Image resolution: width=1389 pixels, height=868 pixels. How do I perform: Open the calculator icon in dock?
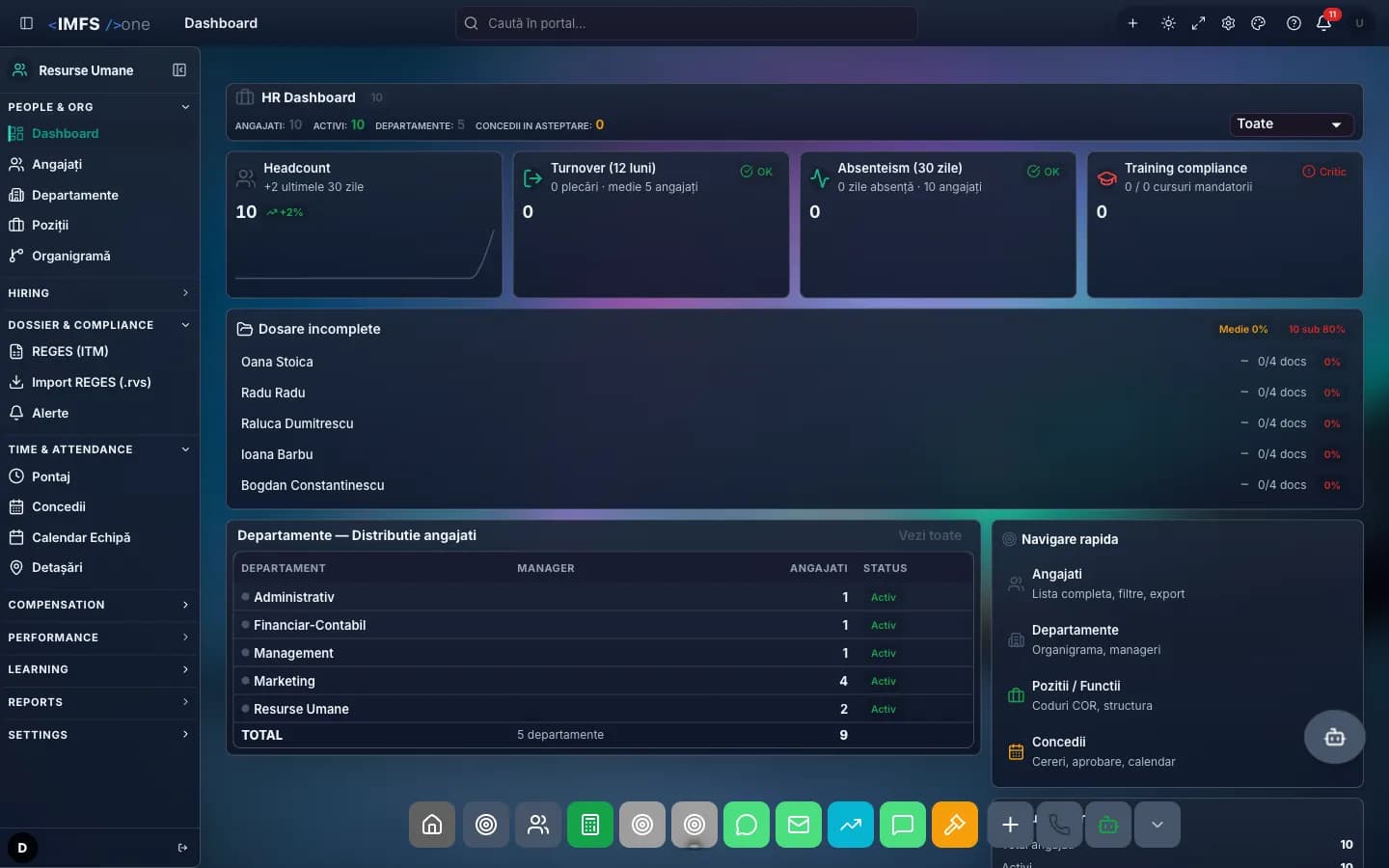[x=590, y=825]
